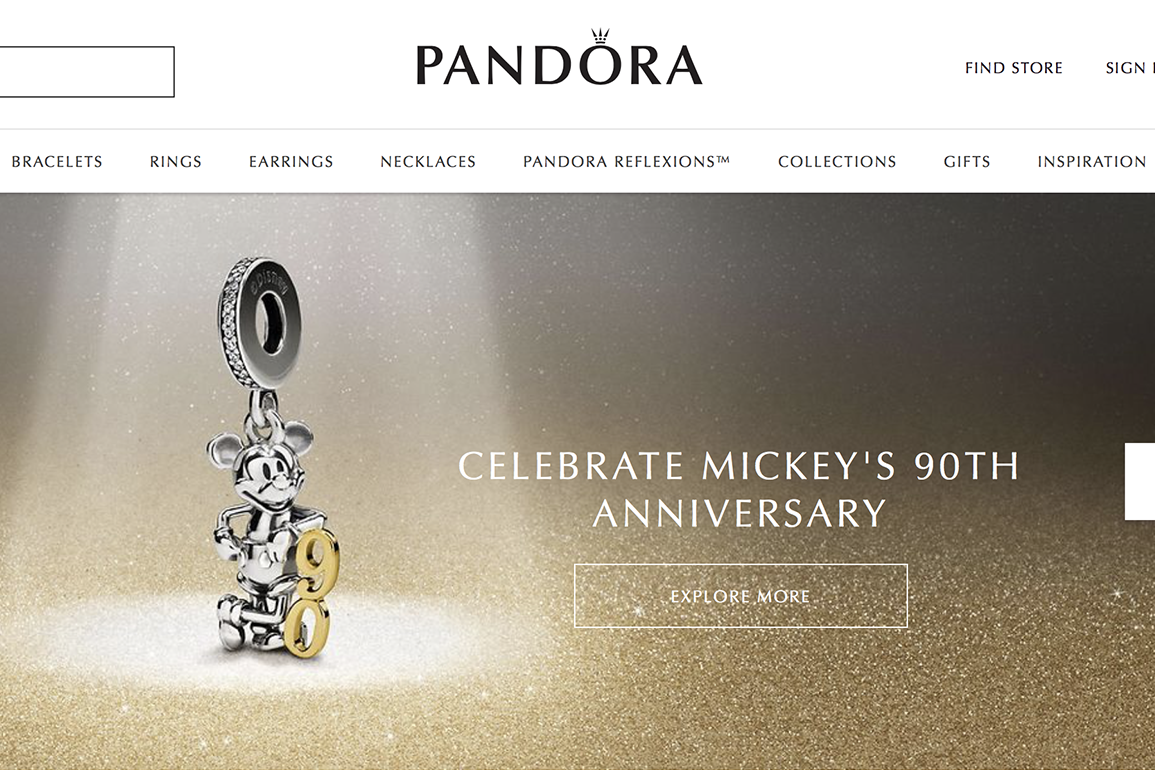This screenshot has width=1155, height=770.
Task: Expand the Collections menu
Action: click(x=837, y=161)
